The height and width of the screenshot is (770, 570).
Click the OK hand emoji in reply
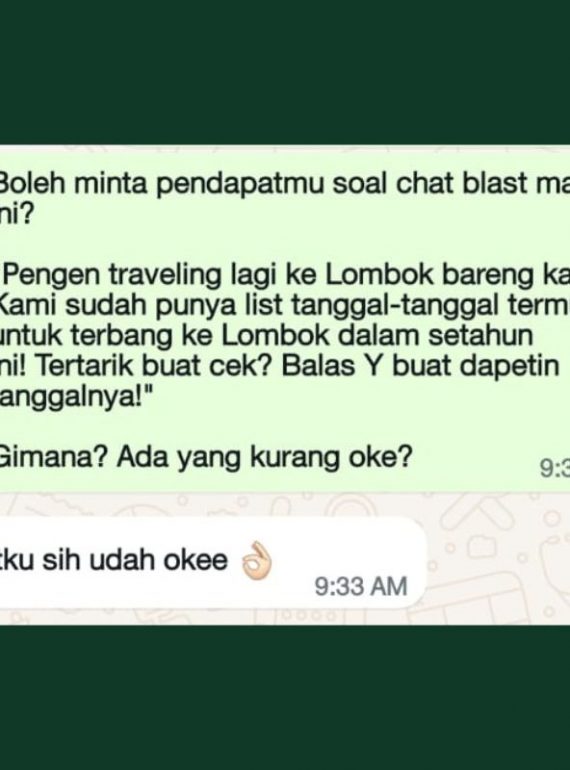[x=256, y=560]
